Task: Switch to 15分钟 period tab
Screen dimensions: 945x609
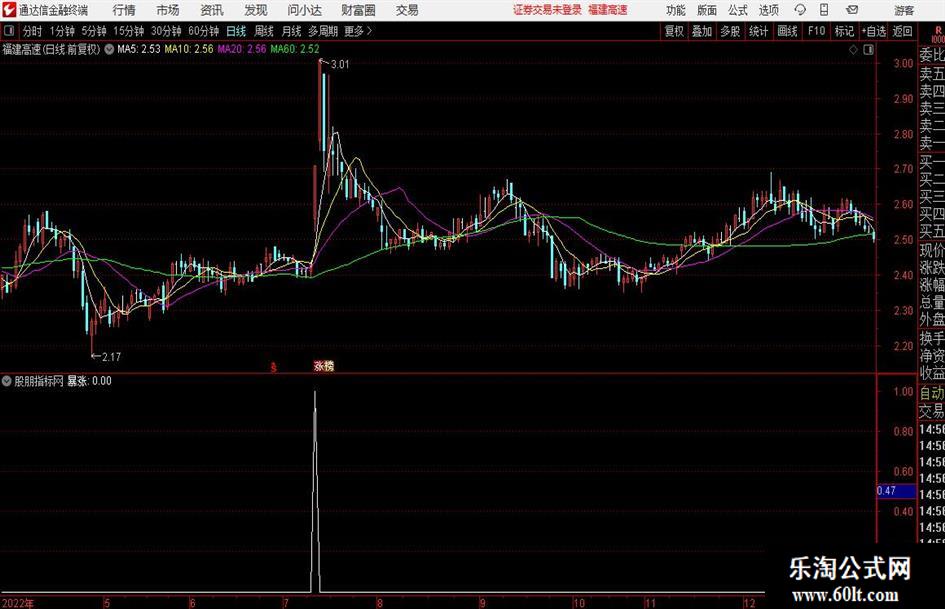Action: pos(129,31)
